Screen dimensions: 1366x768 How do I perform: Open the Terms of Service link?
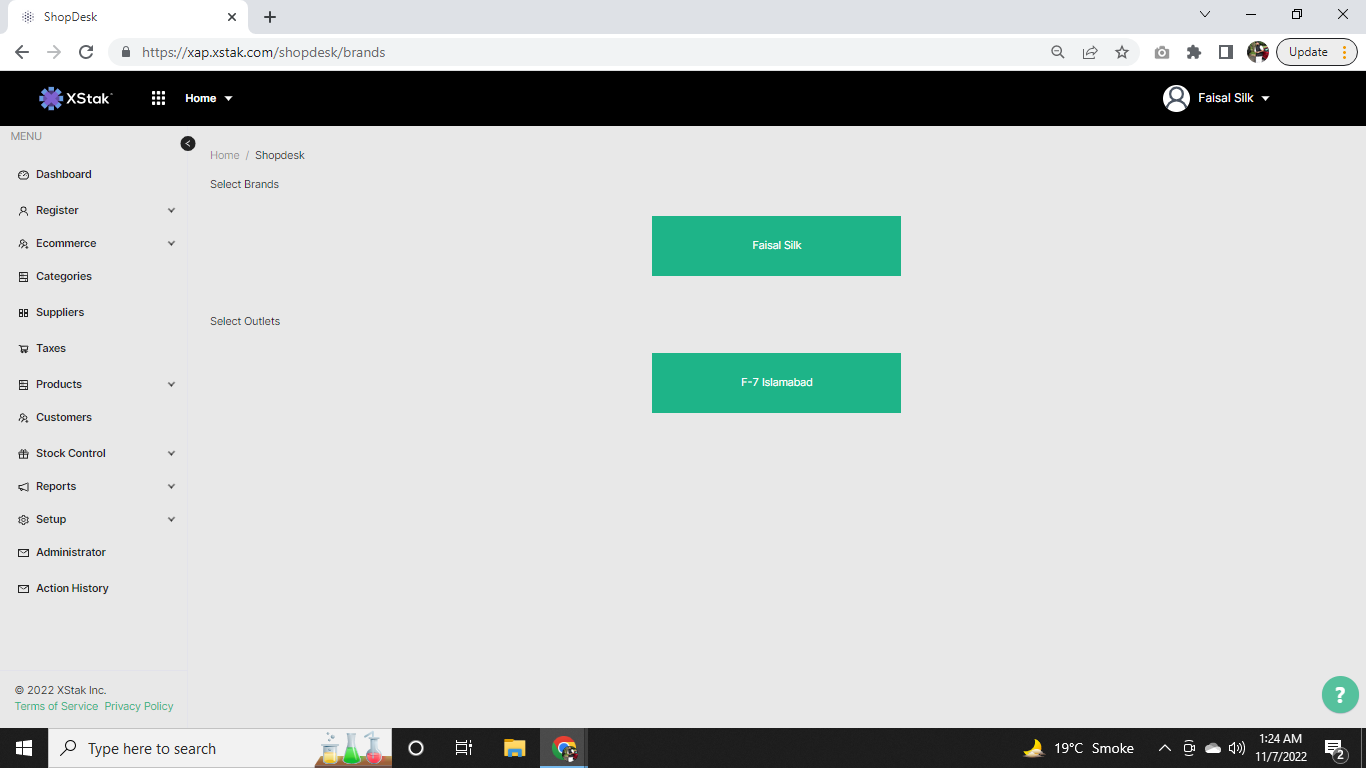pos(56,706)
